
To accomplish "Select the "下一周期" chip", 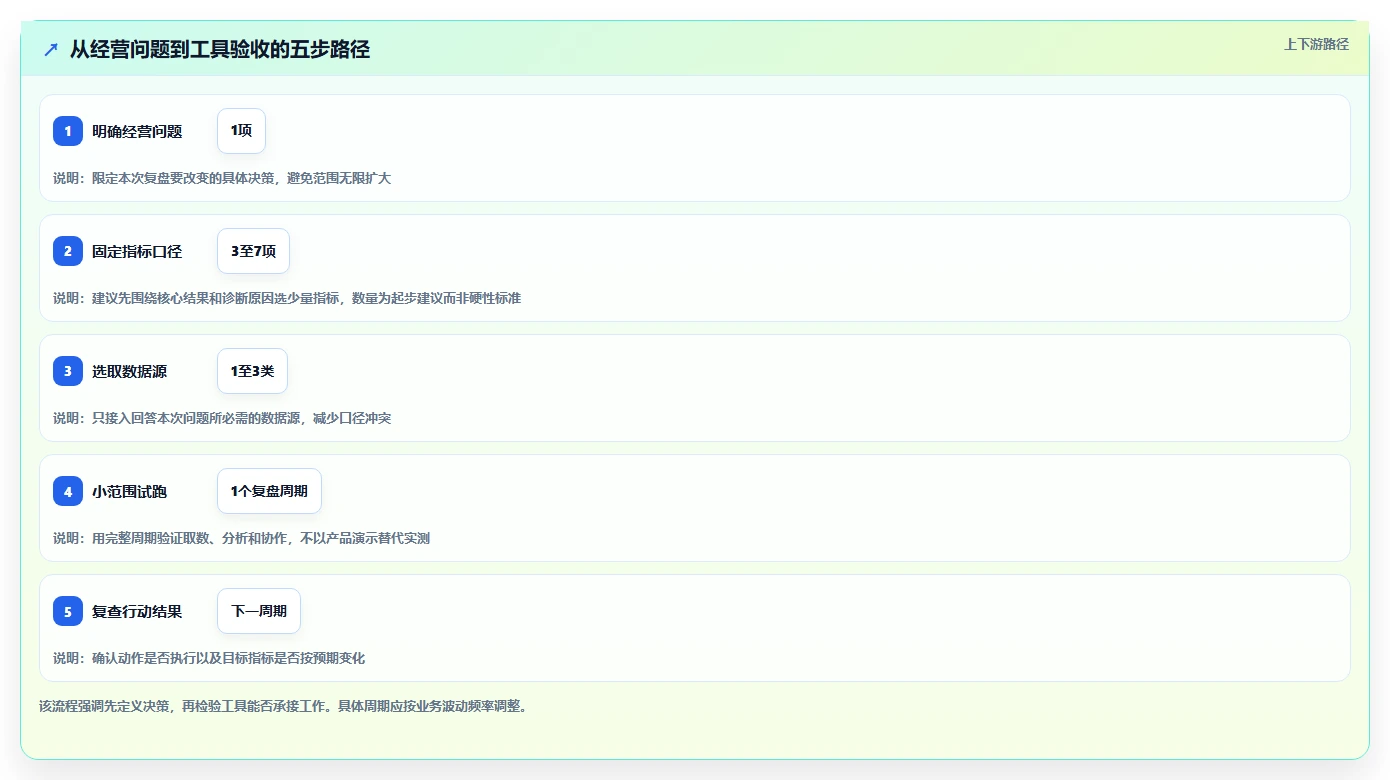I will click(x=259, y=611).
